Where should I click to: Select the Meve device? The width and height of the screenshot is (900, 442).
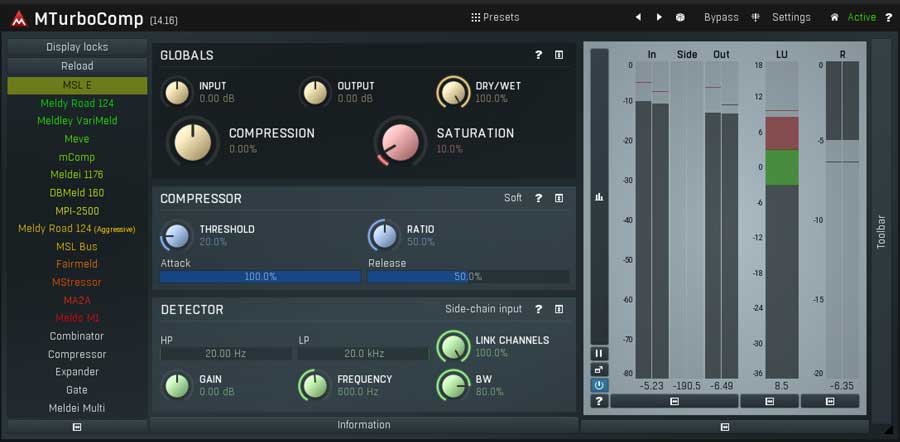point(77,139)
